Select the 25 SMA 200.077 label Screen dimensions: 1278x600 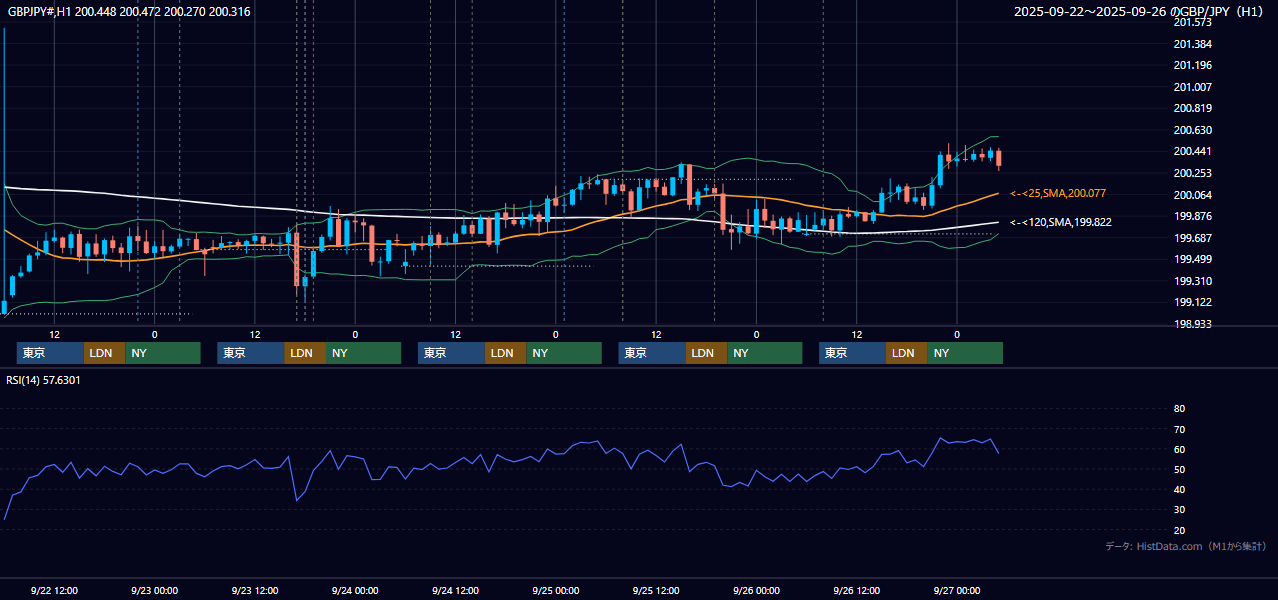coord(1058,193)
